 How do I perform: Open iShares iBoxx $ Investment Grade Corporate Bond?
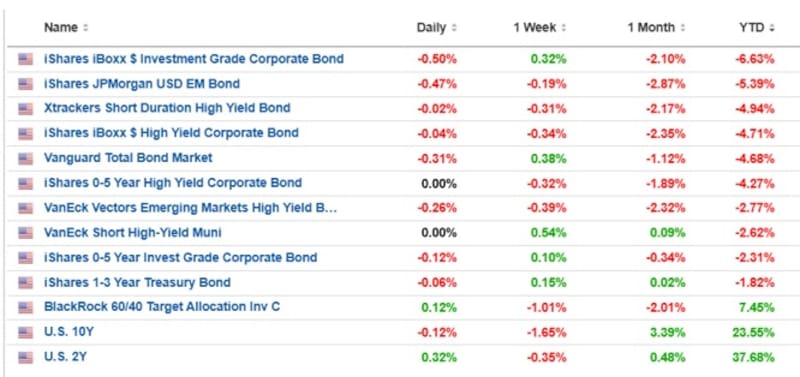click(194, 59)
